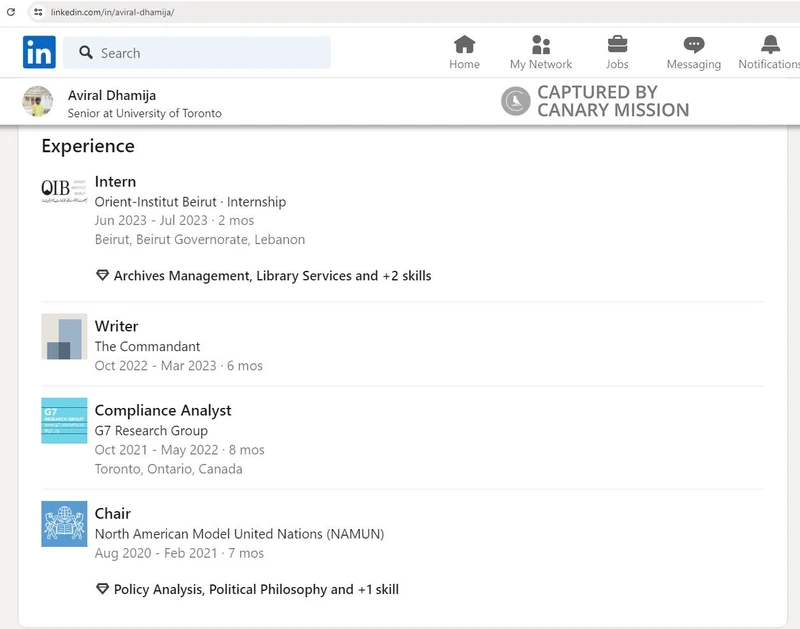Click the profile photo in sticky header
Screen dimensions: 800x629
click(38, 102)
